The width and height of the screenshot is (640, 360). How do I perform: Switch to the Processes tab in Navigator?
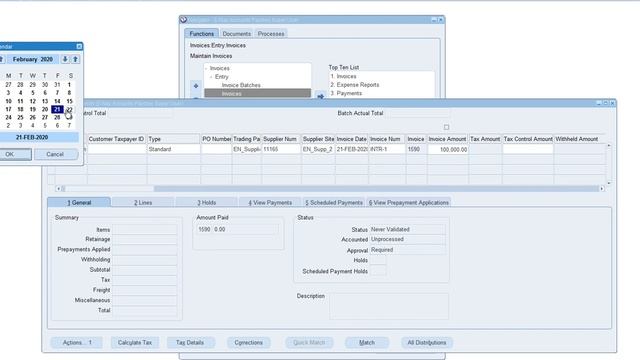pyautogui.click(x=271, y=33)
